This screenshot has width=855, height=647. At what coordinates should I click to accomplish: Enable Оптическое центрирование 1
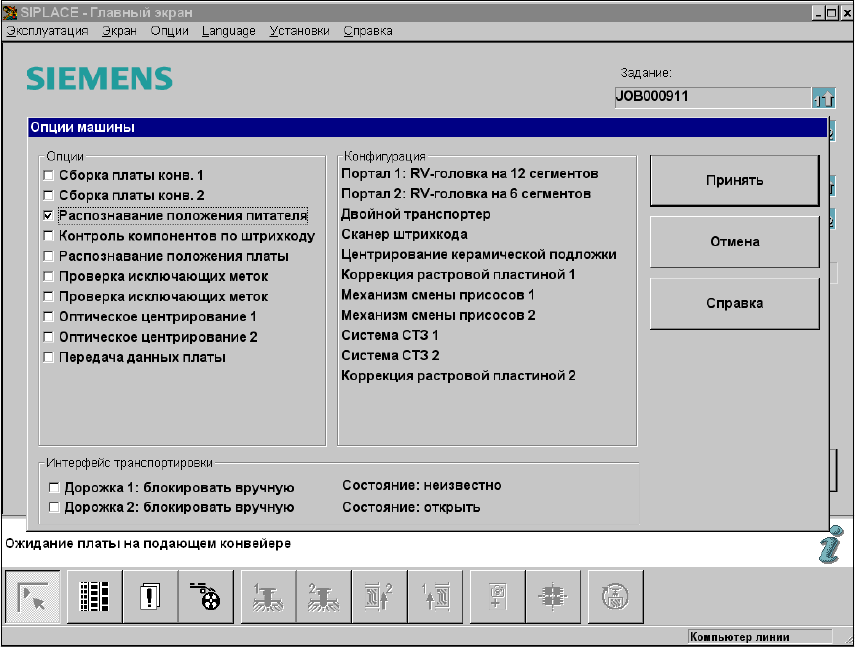coord(49,317)
